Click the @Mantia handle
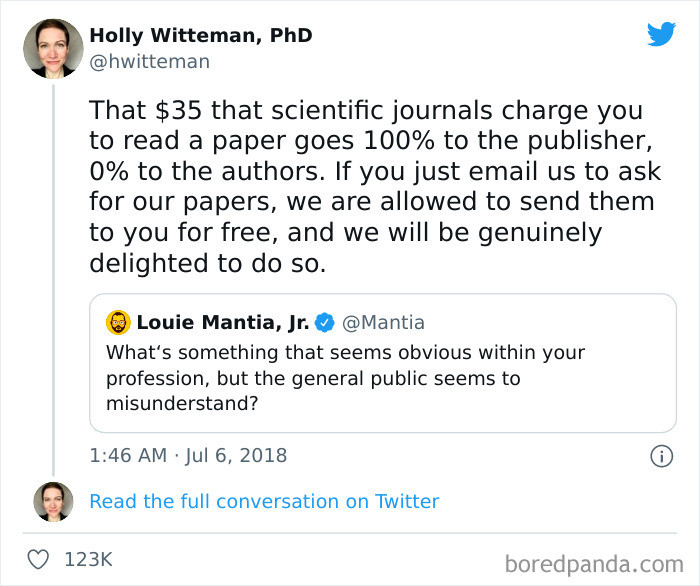Screen dimensions: 700x586 (384, 323)
